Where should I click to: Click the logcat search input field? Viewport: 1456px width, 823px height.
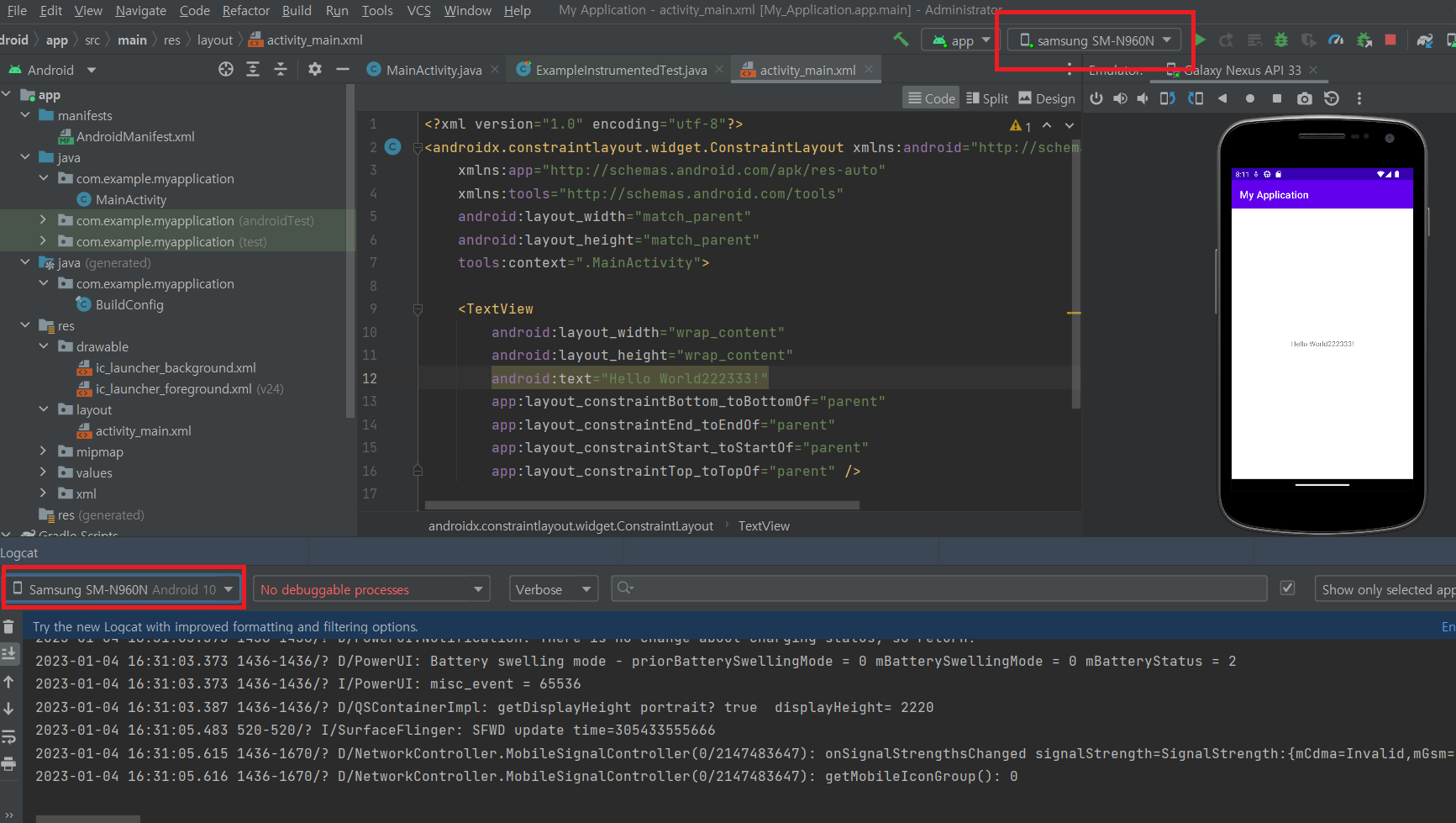938,588
